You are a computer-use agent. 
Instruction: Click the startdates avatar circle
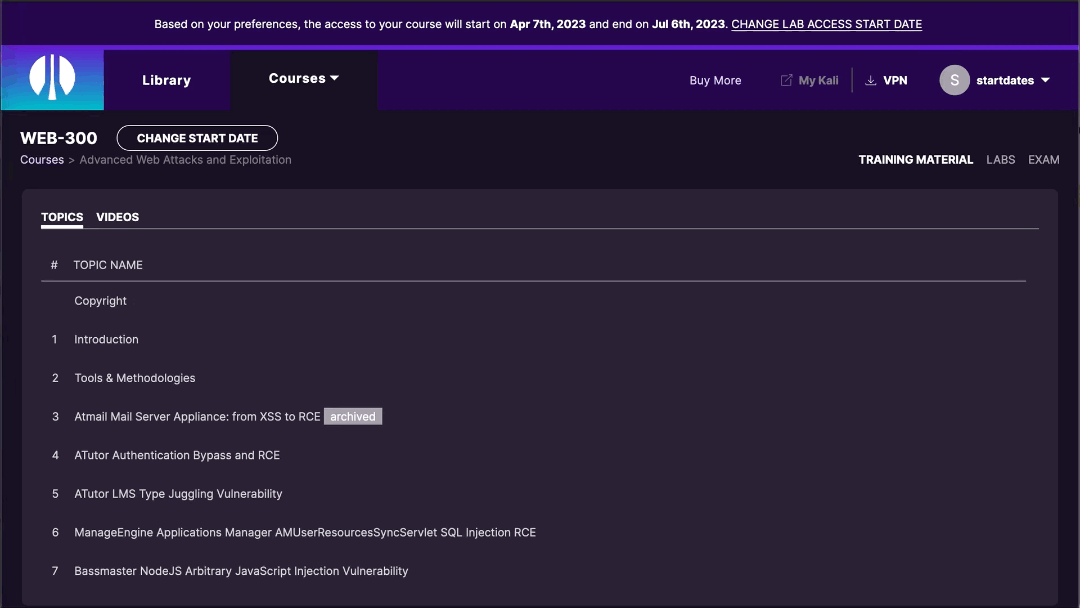[954, 80]
